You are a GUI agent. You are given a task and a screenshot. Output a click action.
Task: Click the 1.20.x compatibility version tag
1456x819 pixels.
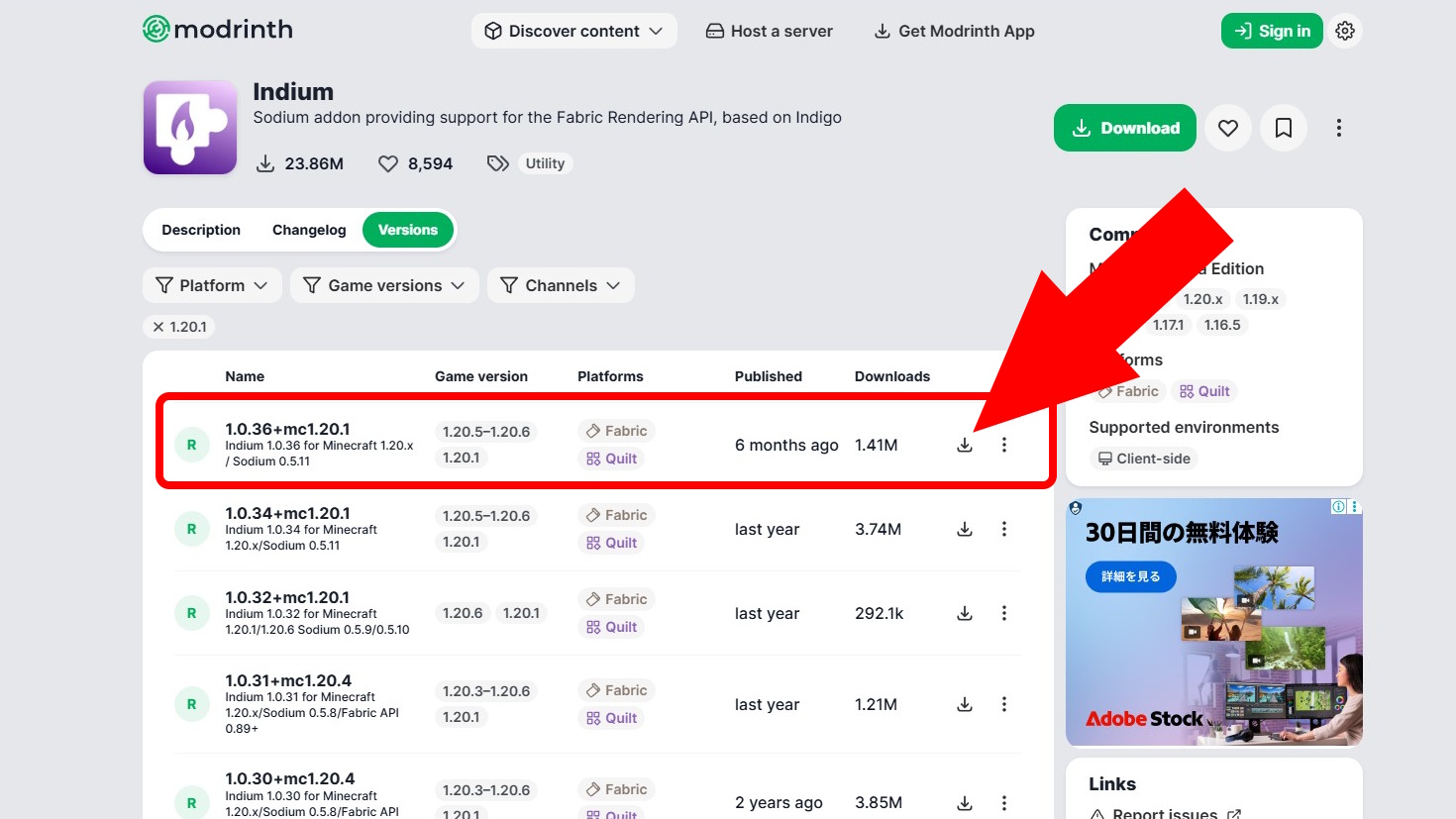tap(1203, 299)
